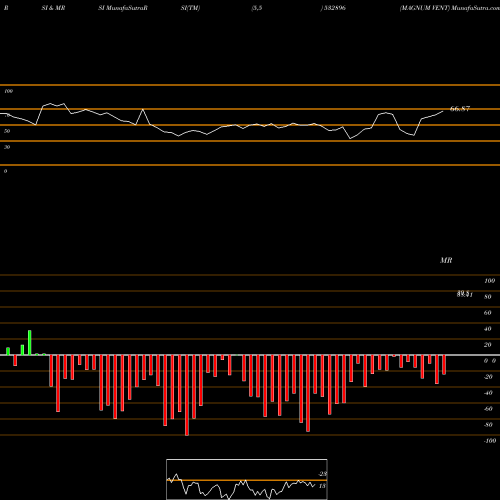The image size is (500, 500).
Task: Click the '(MAGNUM VENT) MunafaSutra.com' title text
Action: 450,8
